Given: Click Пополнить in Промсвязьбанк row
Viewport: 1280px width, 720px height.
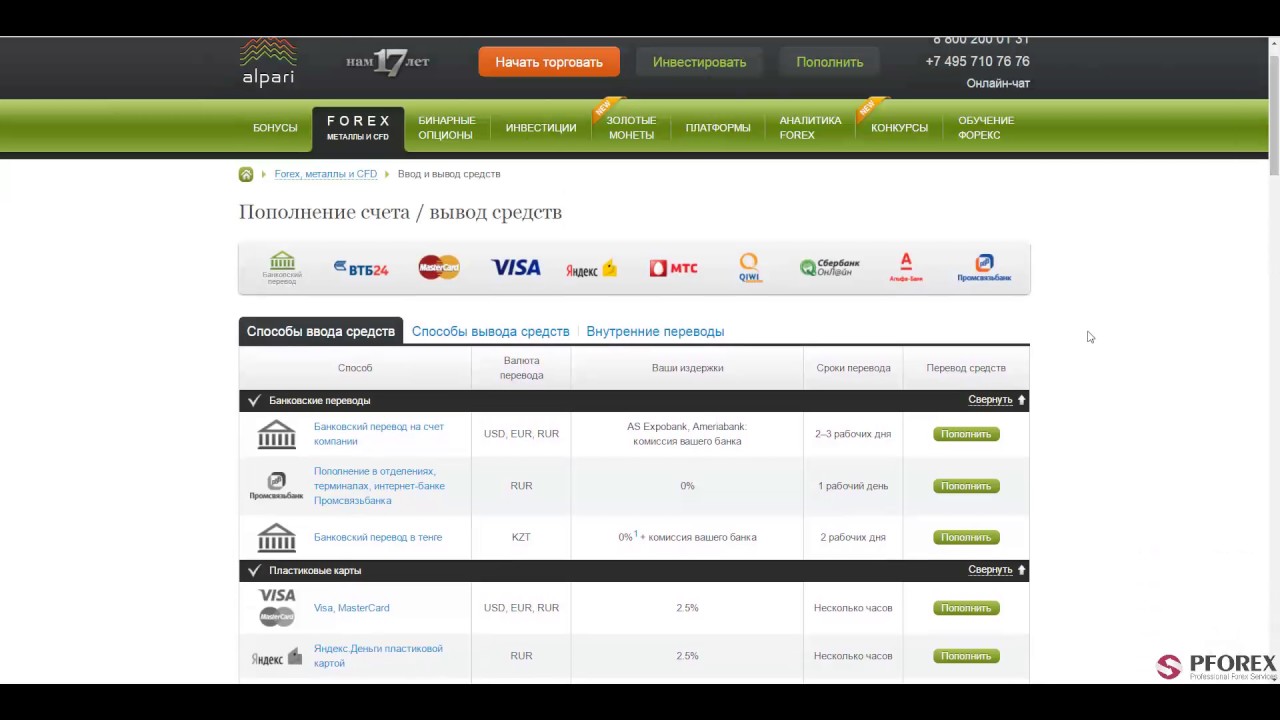Looking at the screenshot, I should pyautogui.click(x=966, y=486).
